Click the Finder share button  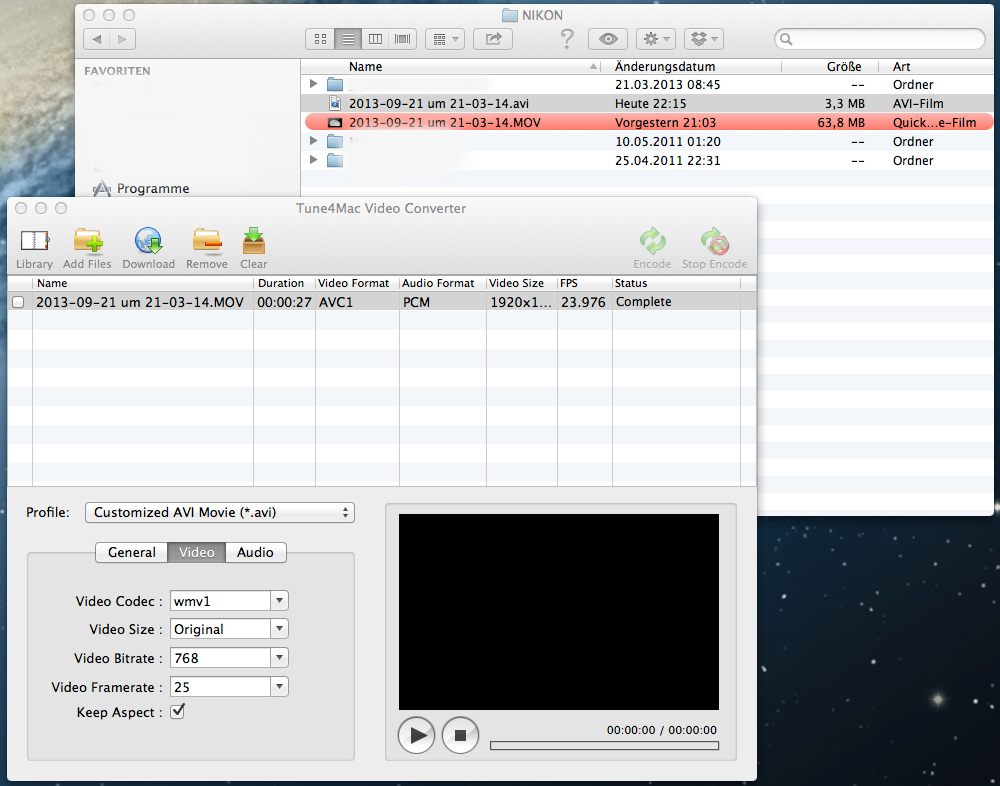493,39
